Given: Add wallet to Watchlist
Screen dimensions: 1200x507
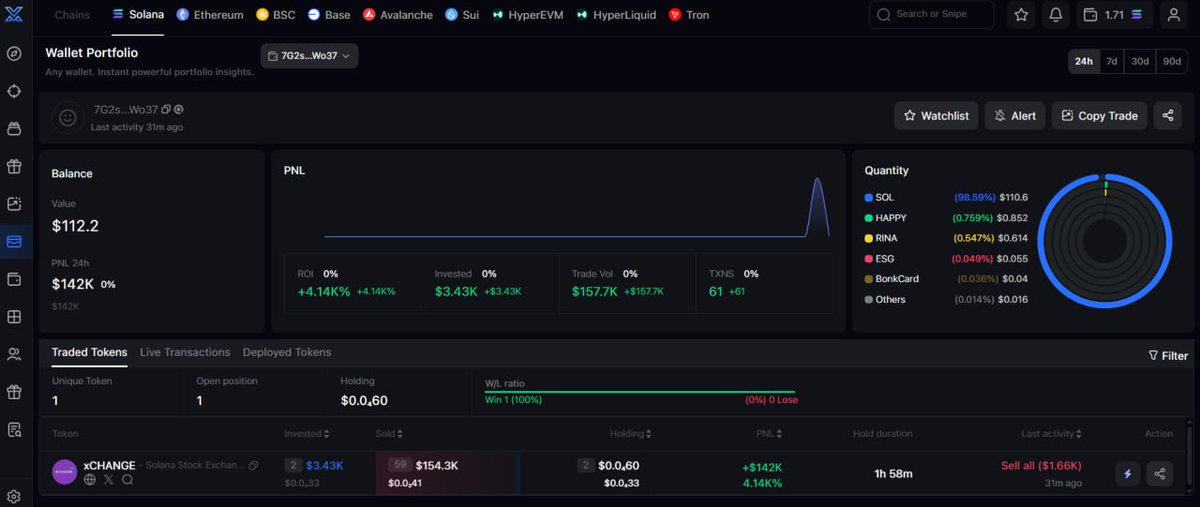Looking at the screenshot, I should coord(936,115).
